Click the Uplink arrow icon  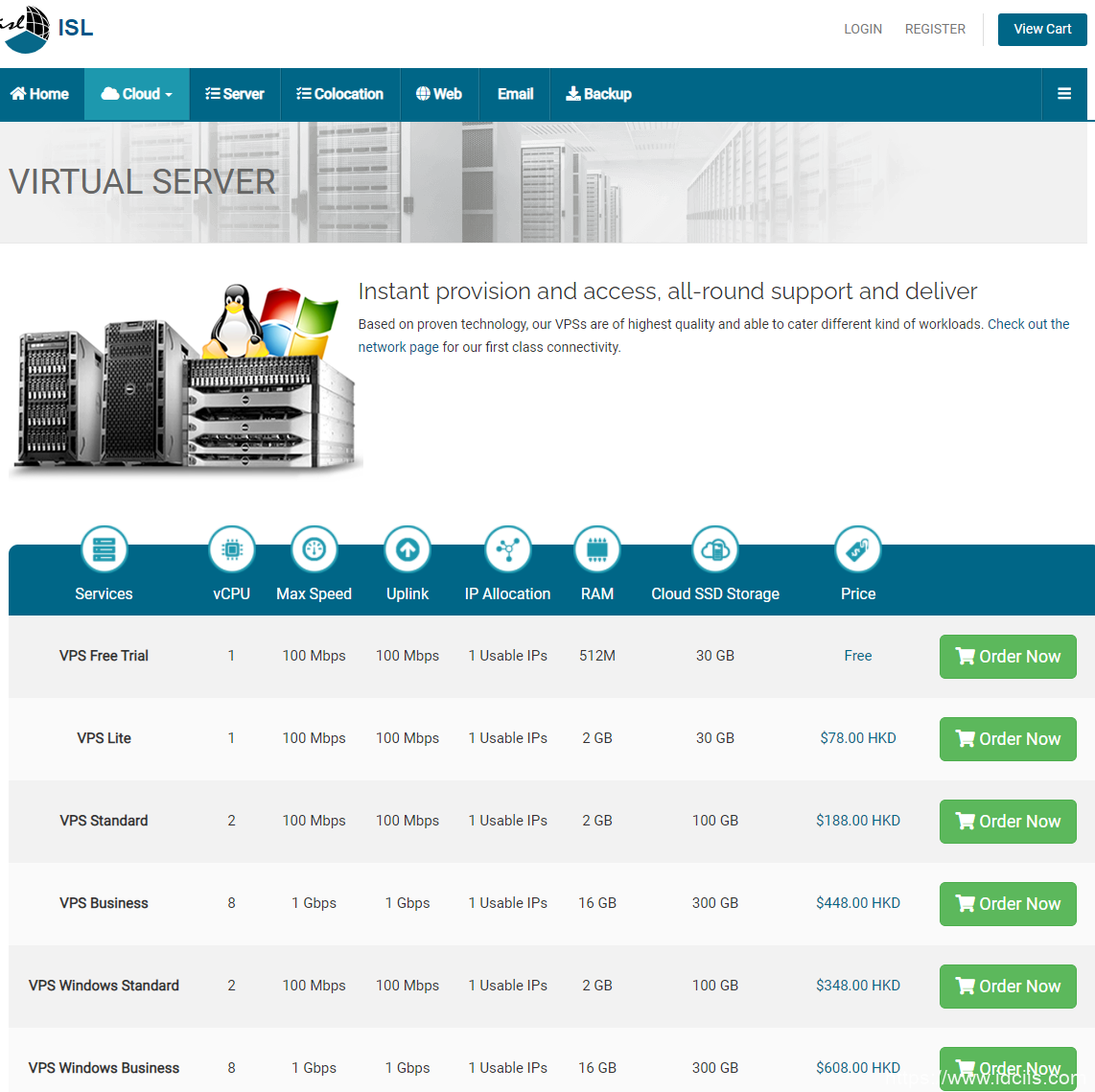point(408,549)
